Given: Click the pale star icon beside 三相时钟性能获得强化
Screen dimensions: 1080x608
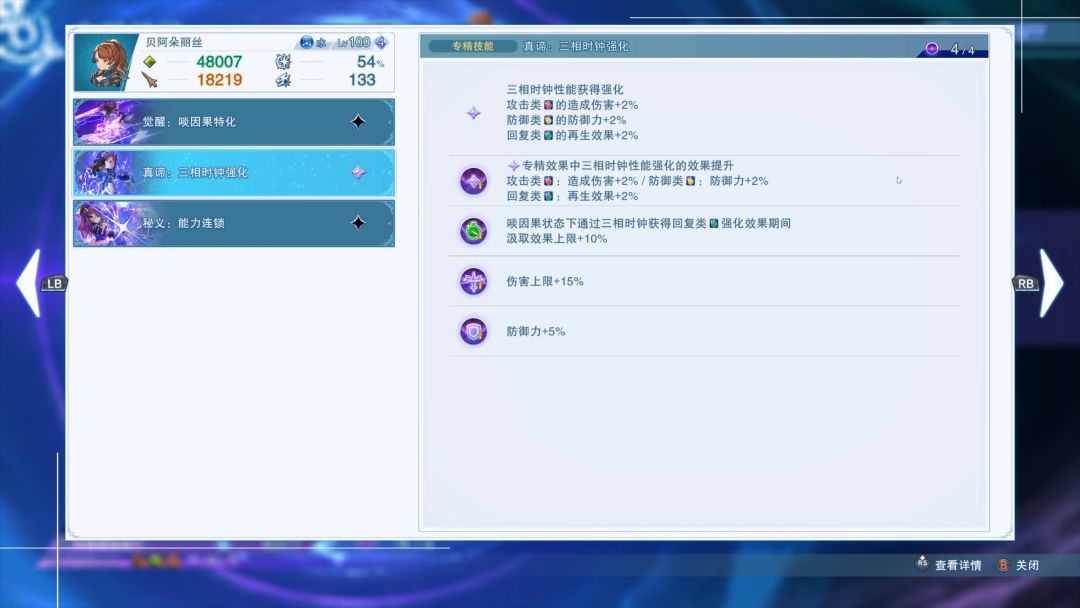Looking at the screenshot, I should click(x=473, y=112).
